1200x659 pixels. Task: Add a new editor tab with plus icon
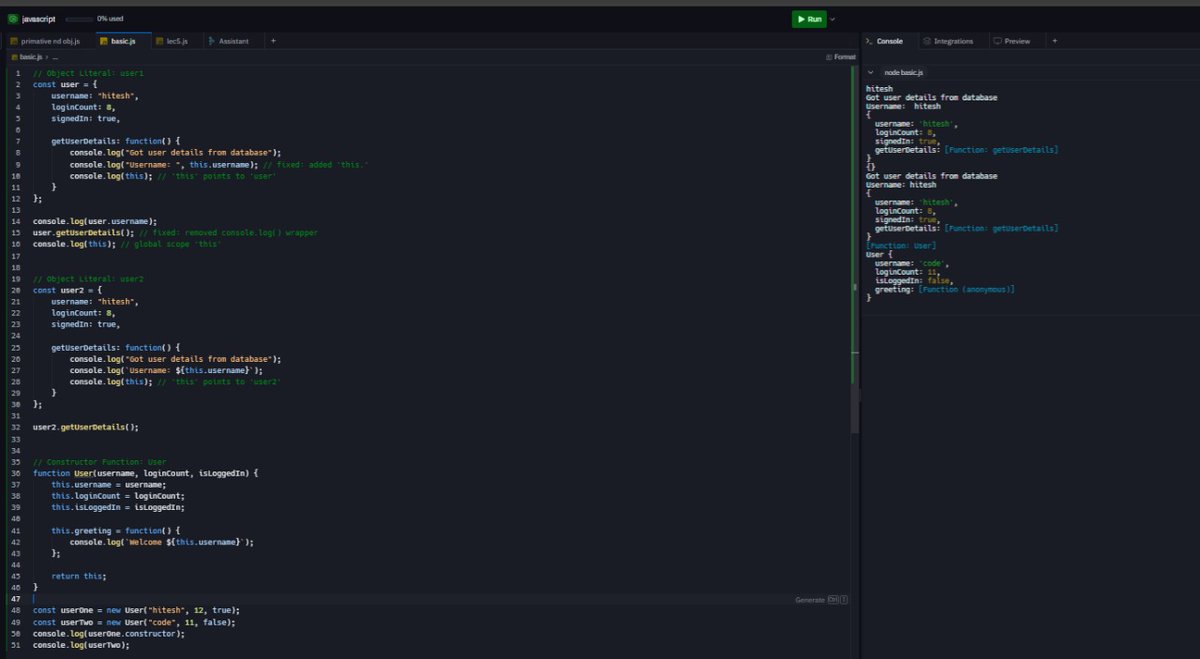coord(273,41)
